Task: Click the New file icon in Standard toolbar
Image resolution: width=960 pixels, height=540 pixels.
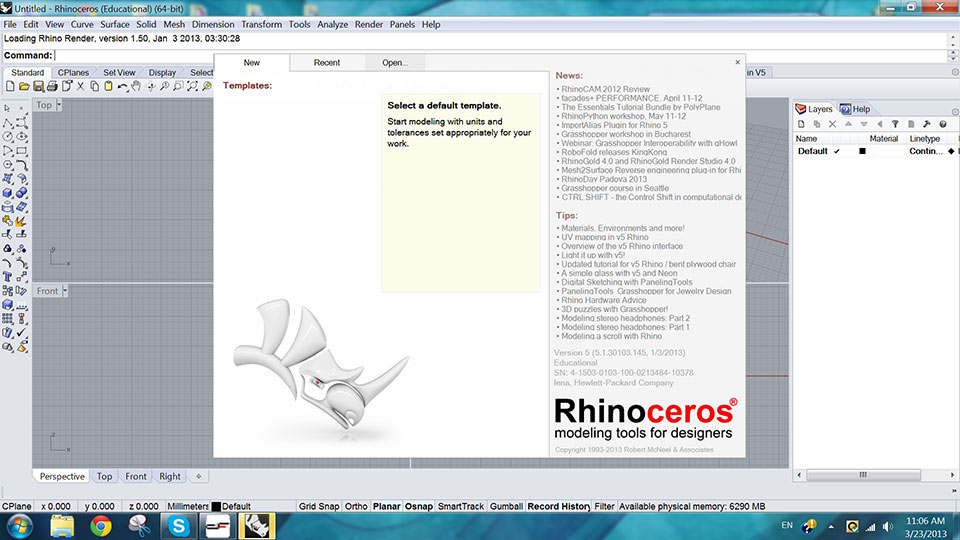Action: tap(10, 87)
